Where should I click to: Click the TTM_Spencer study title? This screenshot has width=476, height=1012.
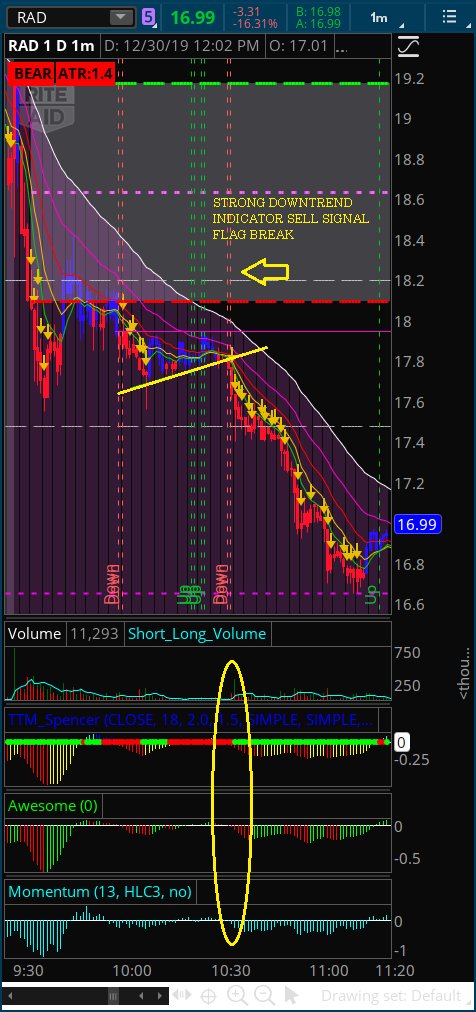pos(191,720)
